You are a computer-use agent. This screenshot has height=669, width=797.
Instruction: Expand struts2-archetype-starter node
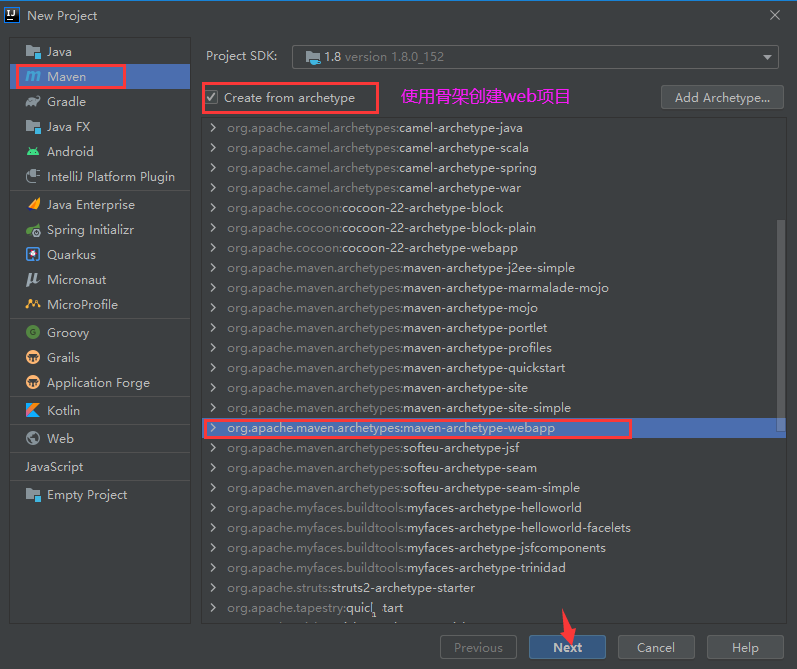[x=213, y=588]
